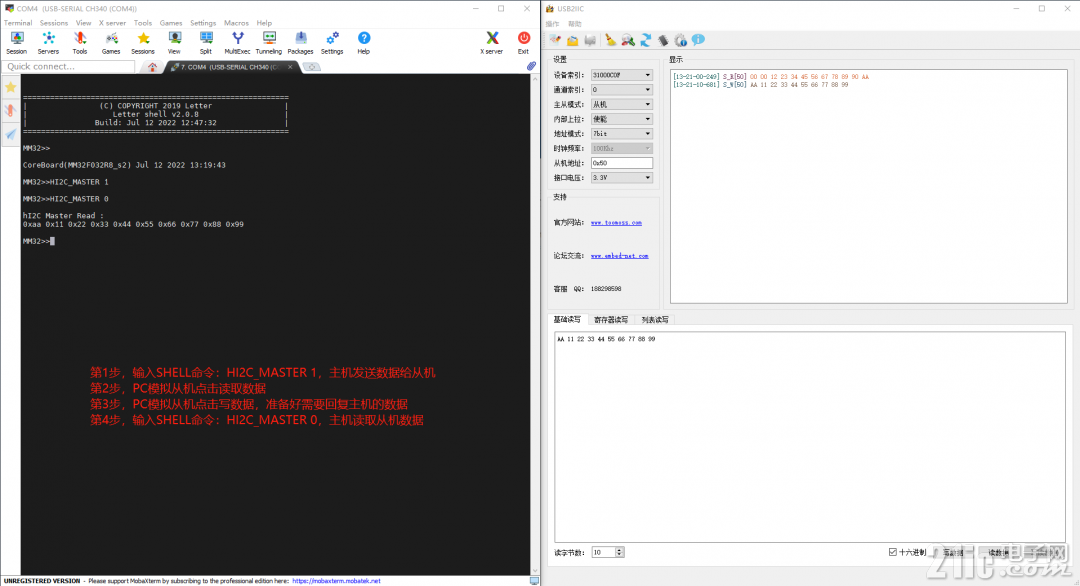Screen dimensions: 1080x586
Task: Open the 接口电压 dropdown showing 3.3V
Action: pyautogui.click(x=621, y=178)
